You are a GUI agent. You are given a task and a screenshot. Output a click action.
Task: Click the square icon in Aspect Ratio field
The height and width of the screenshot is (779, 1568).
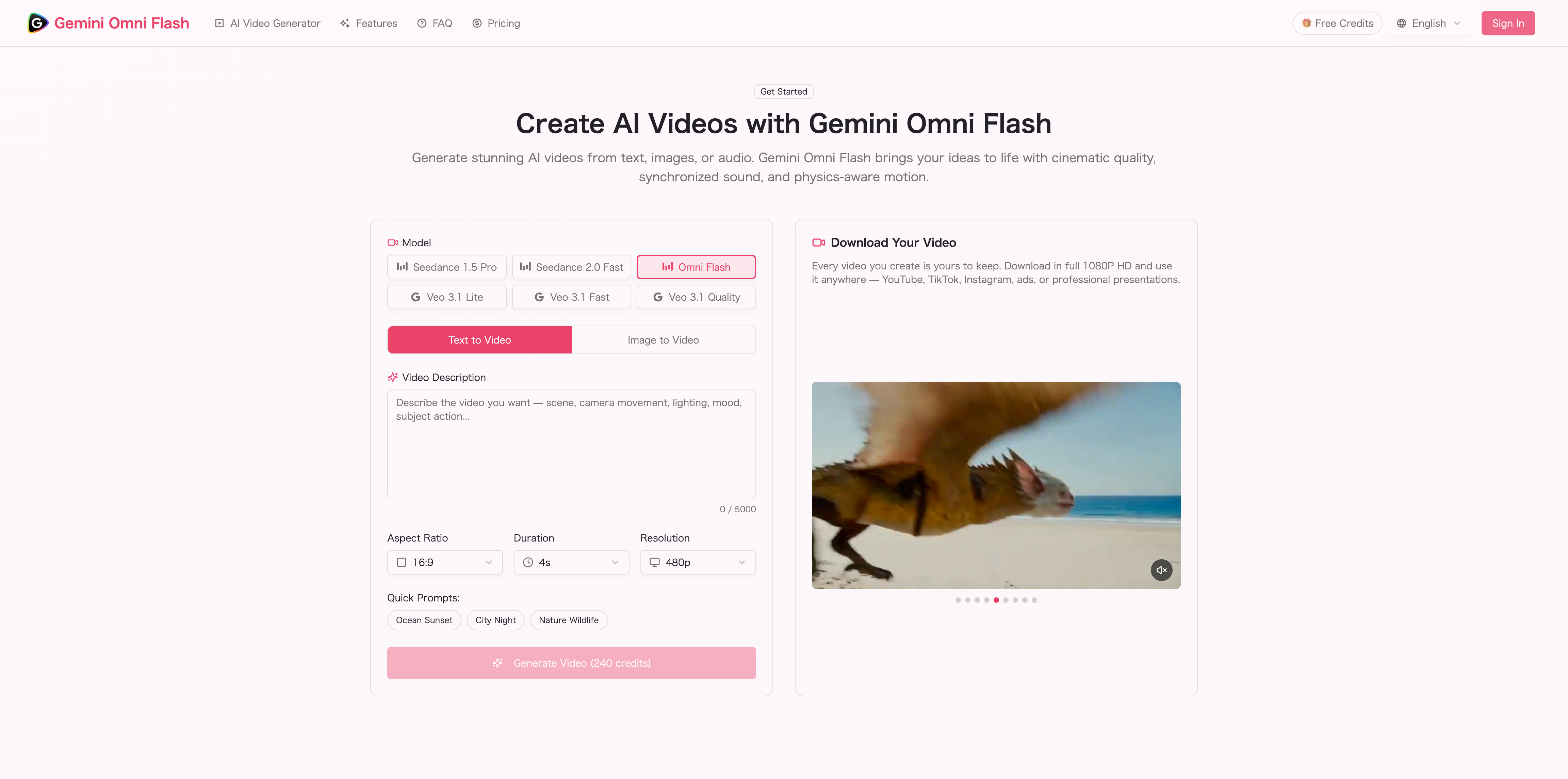click(402, 562)
